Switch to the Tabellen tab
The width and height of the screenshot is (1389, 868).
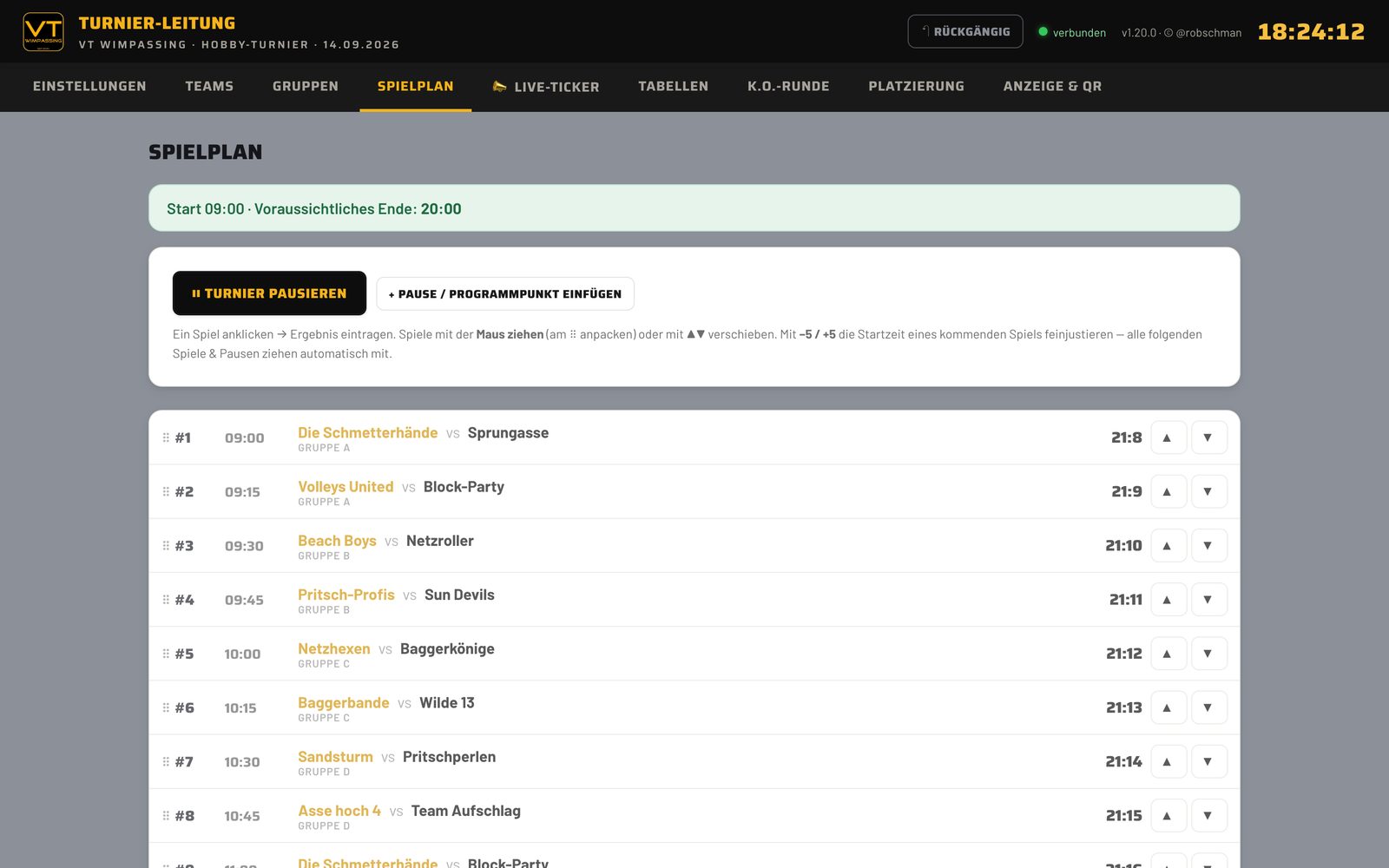click(x=674, y=86)
